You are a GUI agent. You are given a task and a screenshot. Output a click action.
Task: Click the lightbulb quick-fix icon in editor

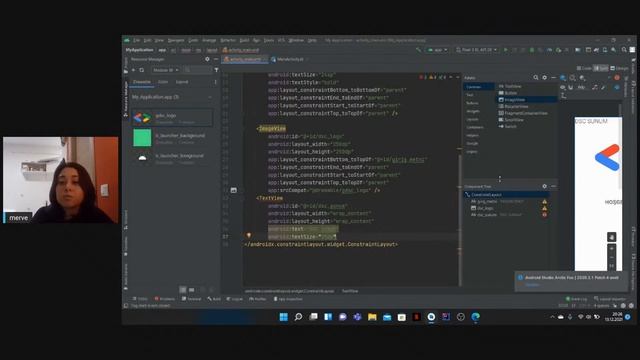(x=248, y=236)
